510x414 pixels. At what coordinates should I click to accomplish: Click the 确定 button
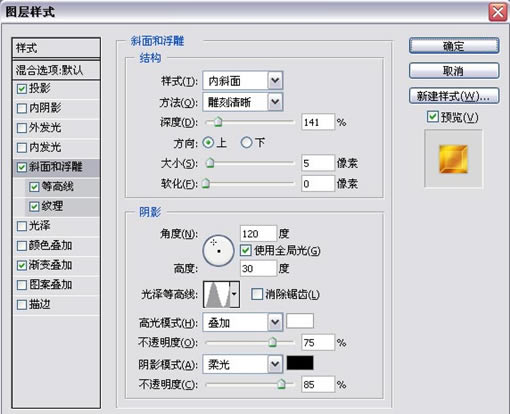pos(454,46)
